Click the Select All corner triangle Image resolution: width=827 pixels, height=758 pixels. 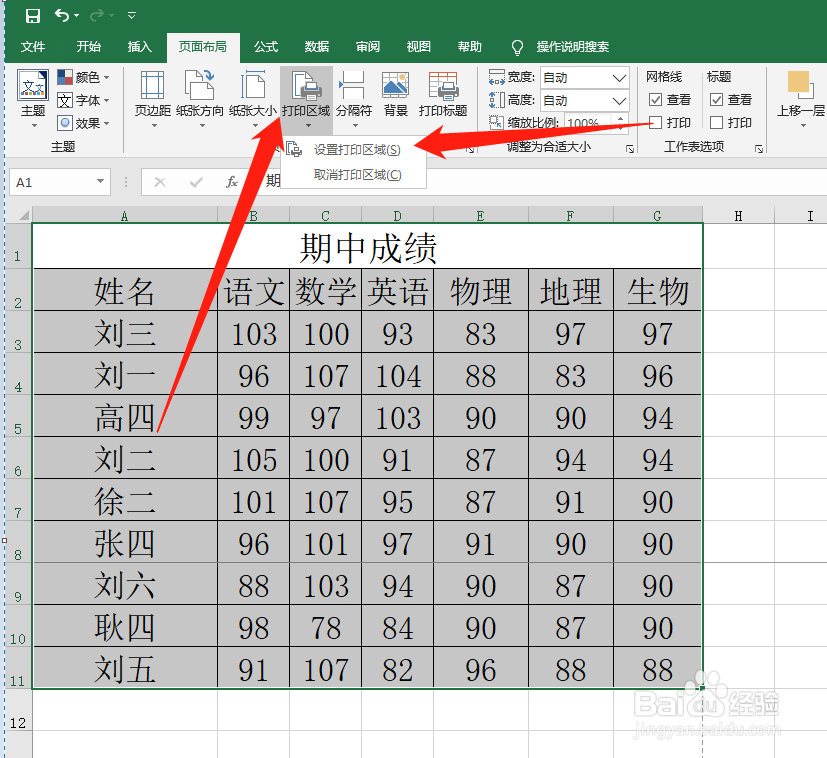click(x=23, y=215)
